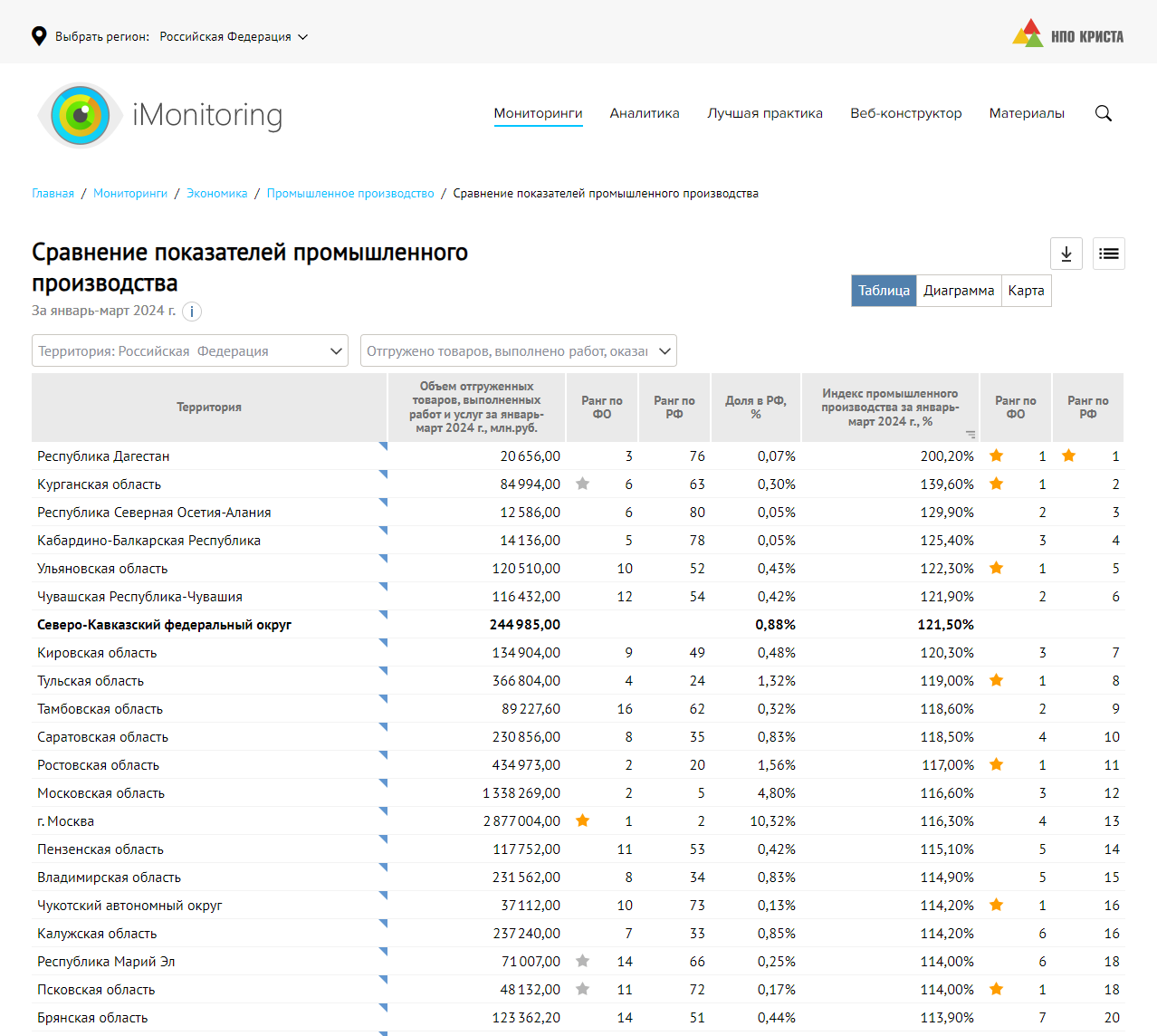Screen dimensions: 1157x1036
Task: Click Кабардино-Балкарская Республика in the table
Action: pos(148,541)
